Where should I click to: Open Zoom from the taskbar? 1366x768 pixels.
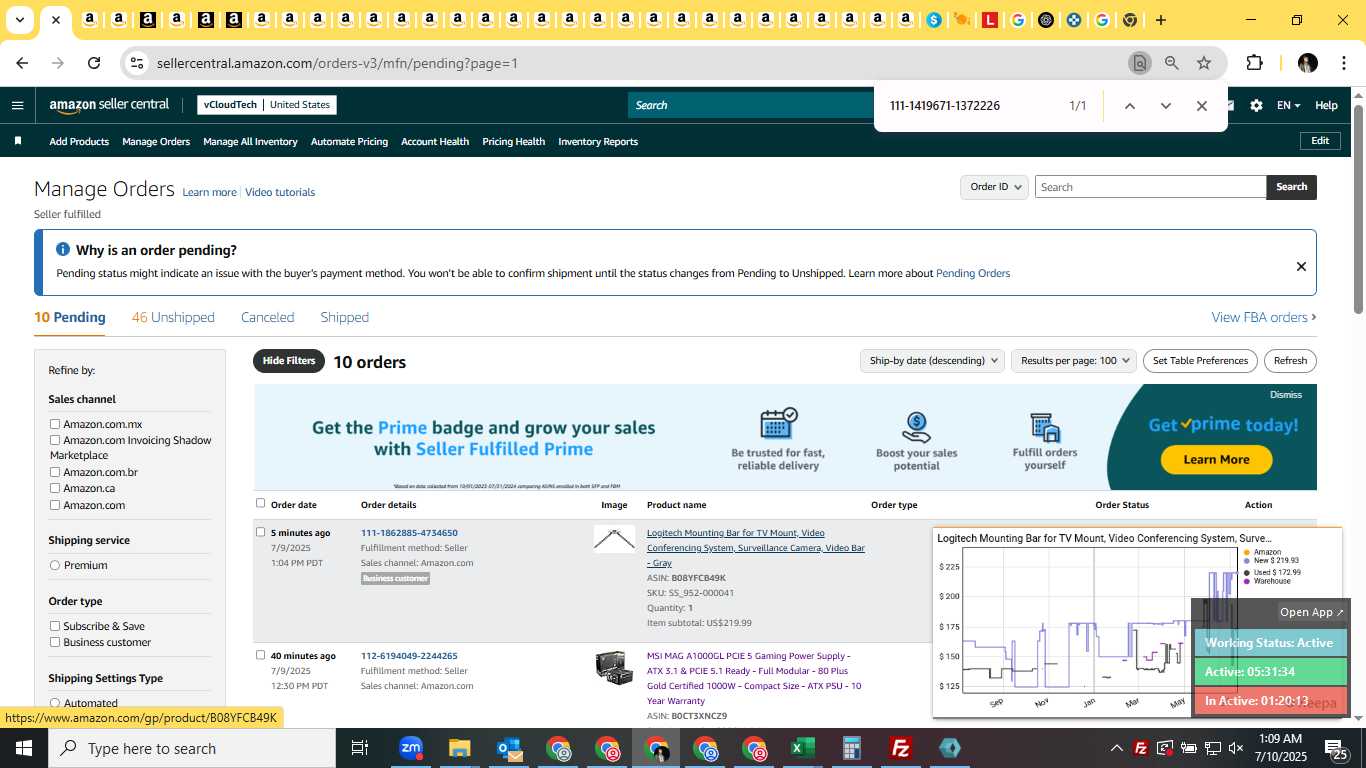pyautogui.click(x=410, y=748)
